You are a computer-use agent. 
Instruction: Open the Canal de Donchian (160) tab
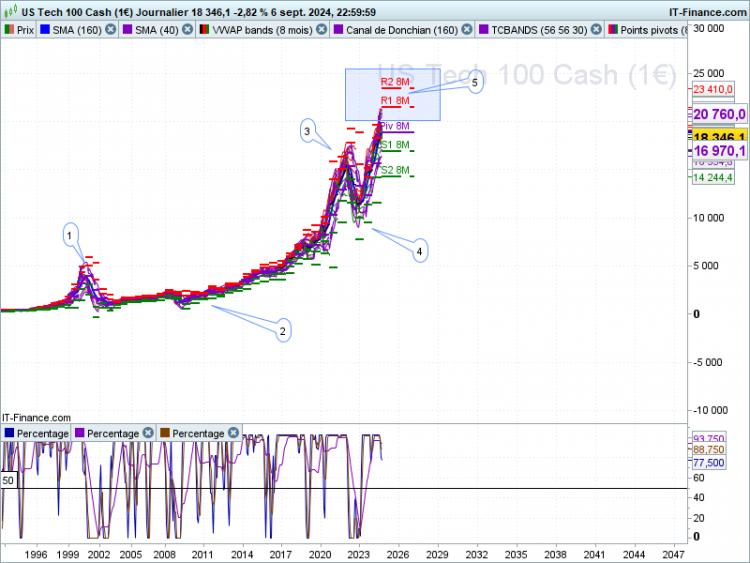pos(402,30)
